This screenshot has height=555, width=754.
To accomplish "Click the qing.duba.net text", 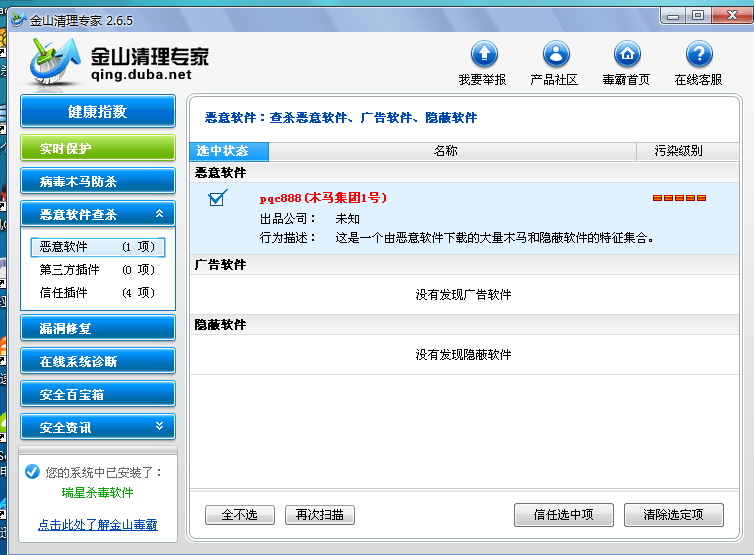I will click(141, 75).
